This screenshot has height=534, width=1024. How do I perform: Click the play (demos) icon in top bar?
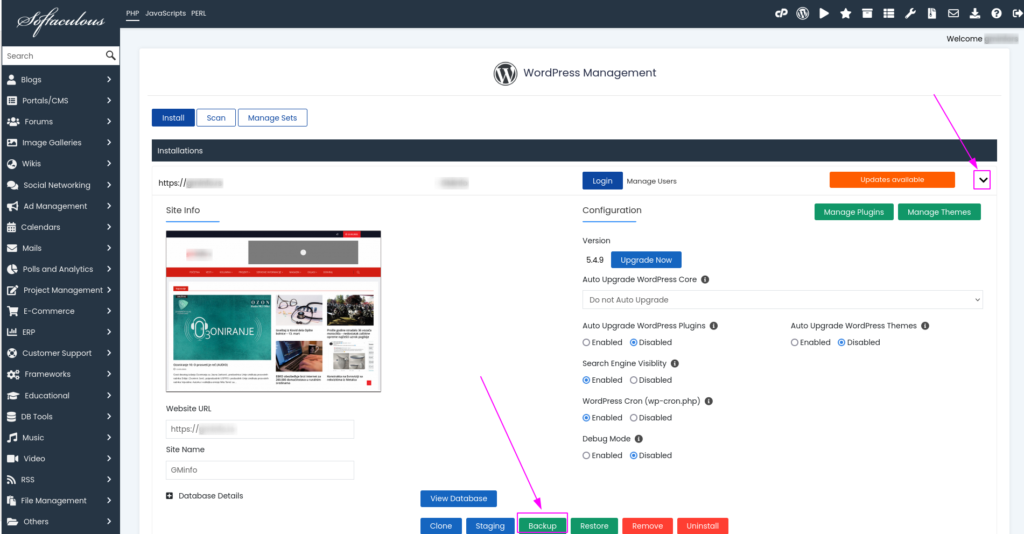coord(824,13)
